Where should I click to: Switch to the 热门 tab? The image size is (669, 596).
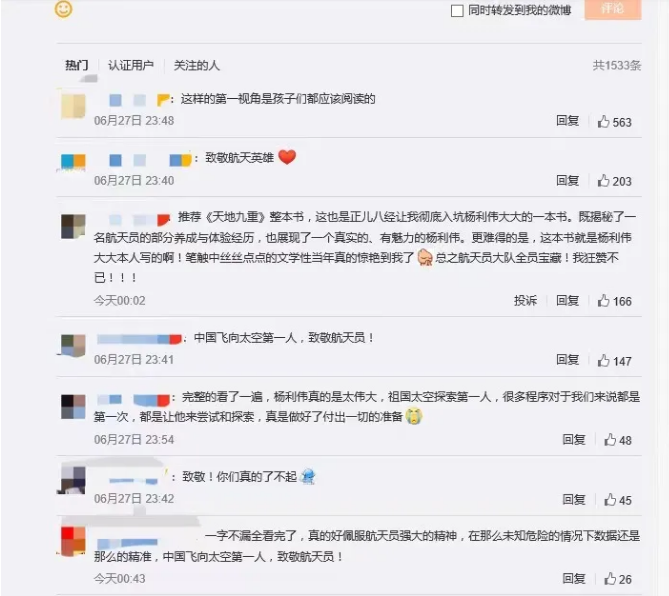click(x=77, y=65)
